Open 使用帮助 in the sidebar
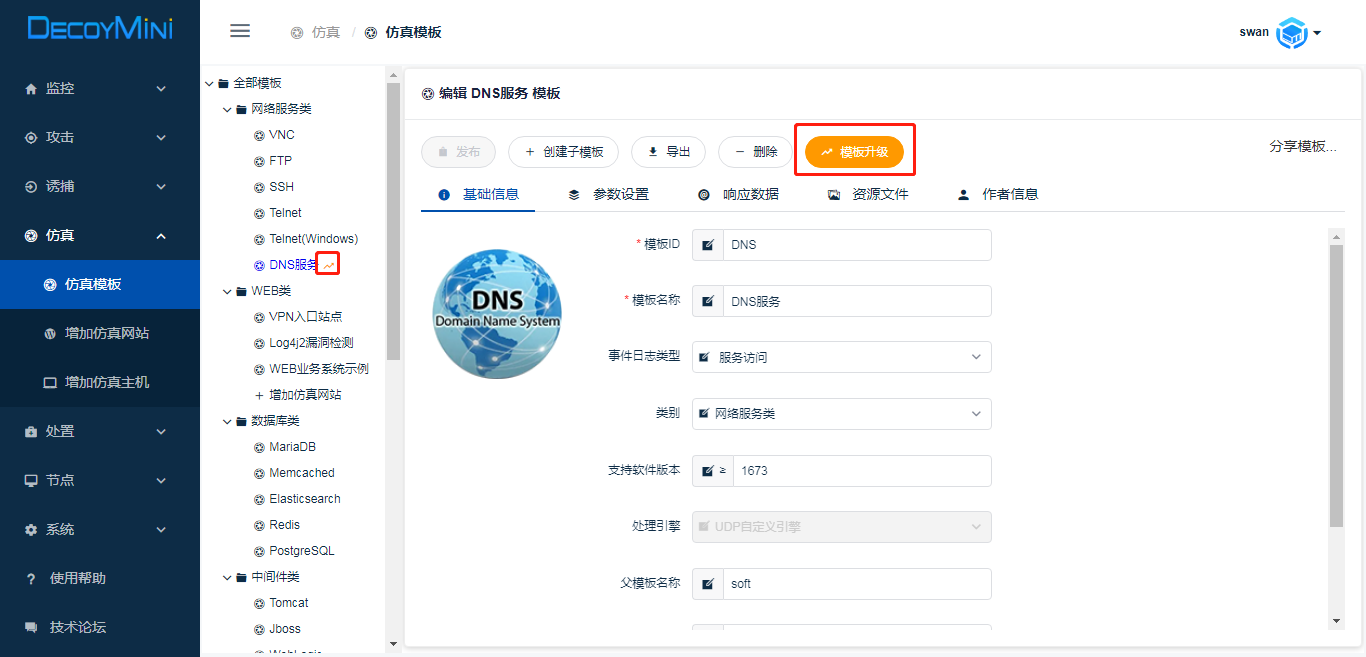This screenshot has height=657, width=1366. 77,578
